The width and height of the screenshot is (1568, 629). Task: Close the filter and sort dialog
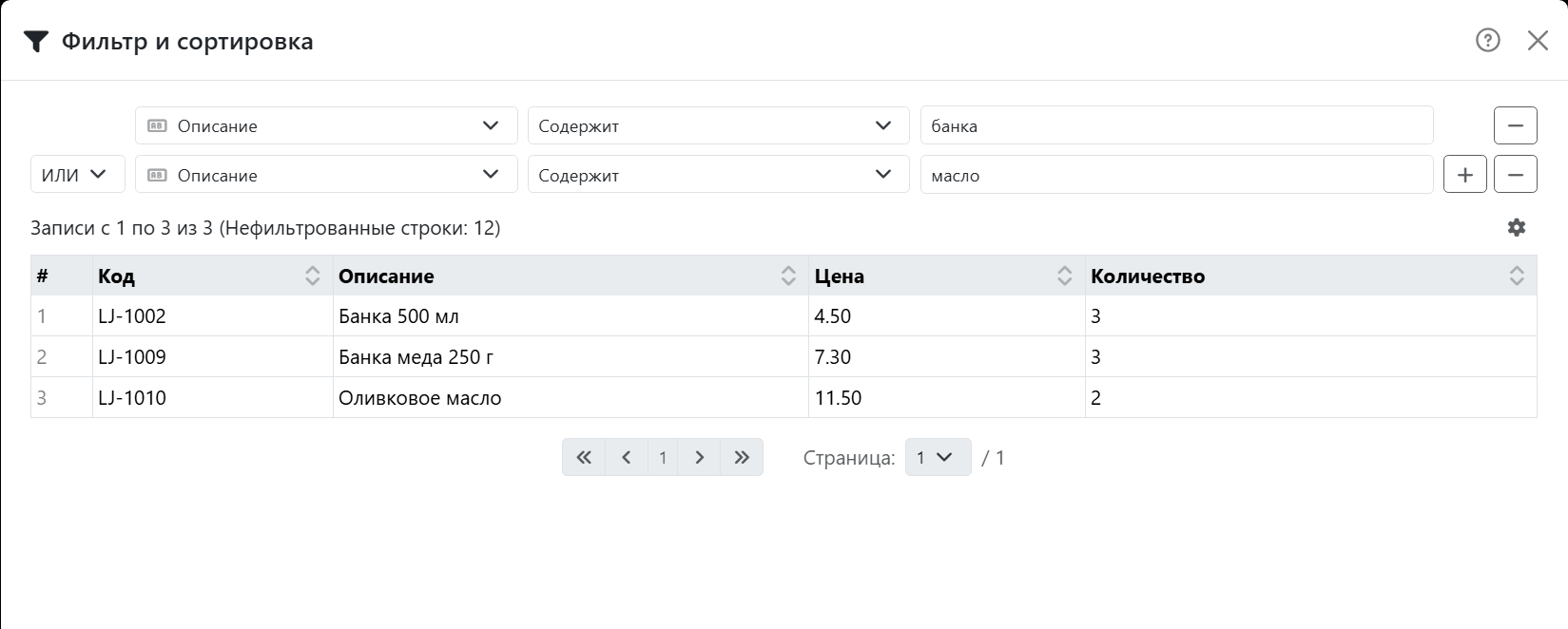point(1538,40)
